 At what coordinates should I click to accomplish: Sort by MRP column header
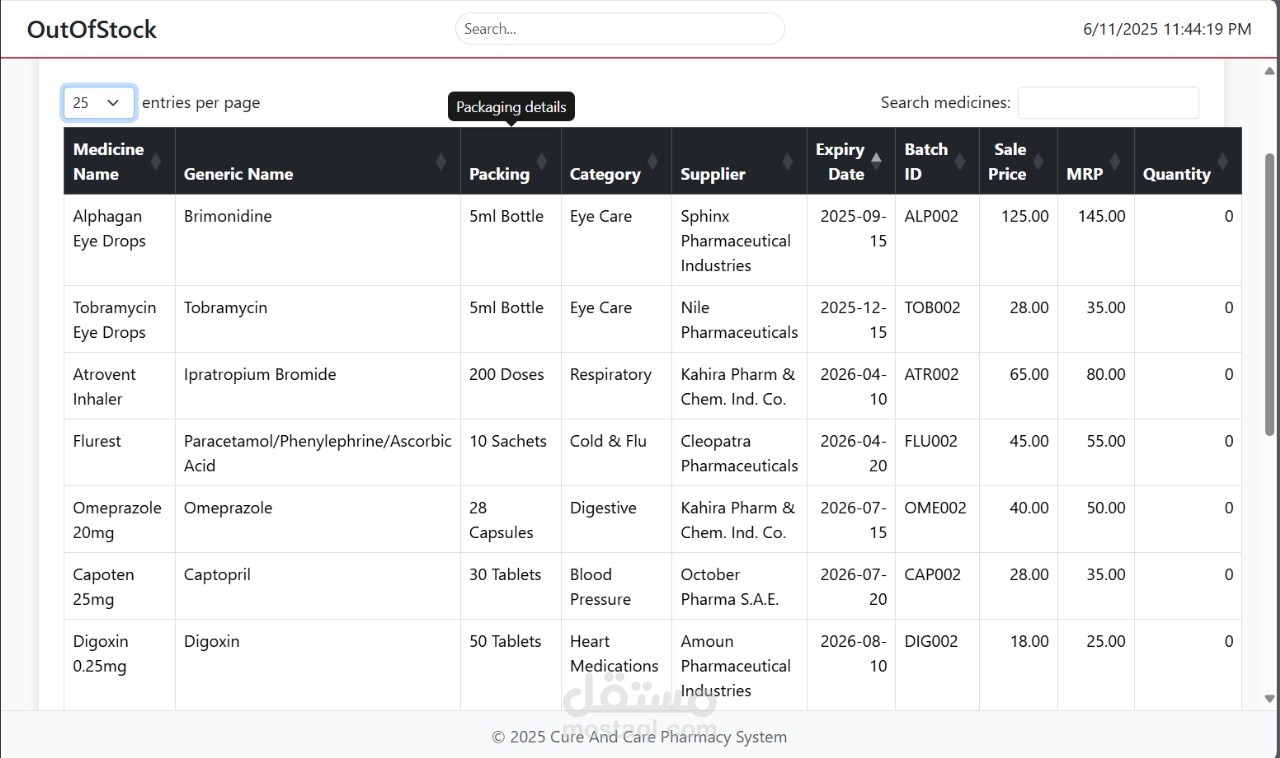(1096, 161)
